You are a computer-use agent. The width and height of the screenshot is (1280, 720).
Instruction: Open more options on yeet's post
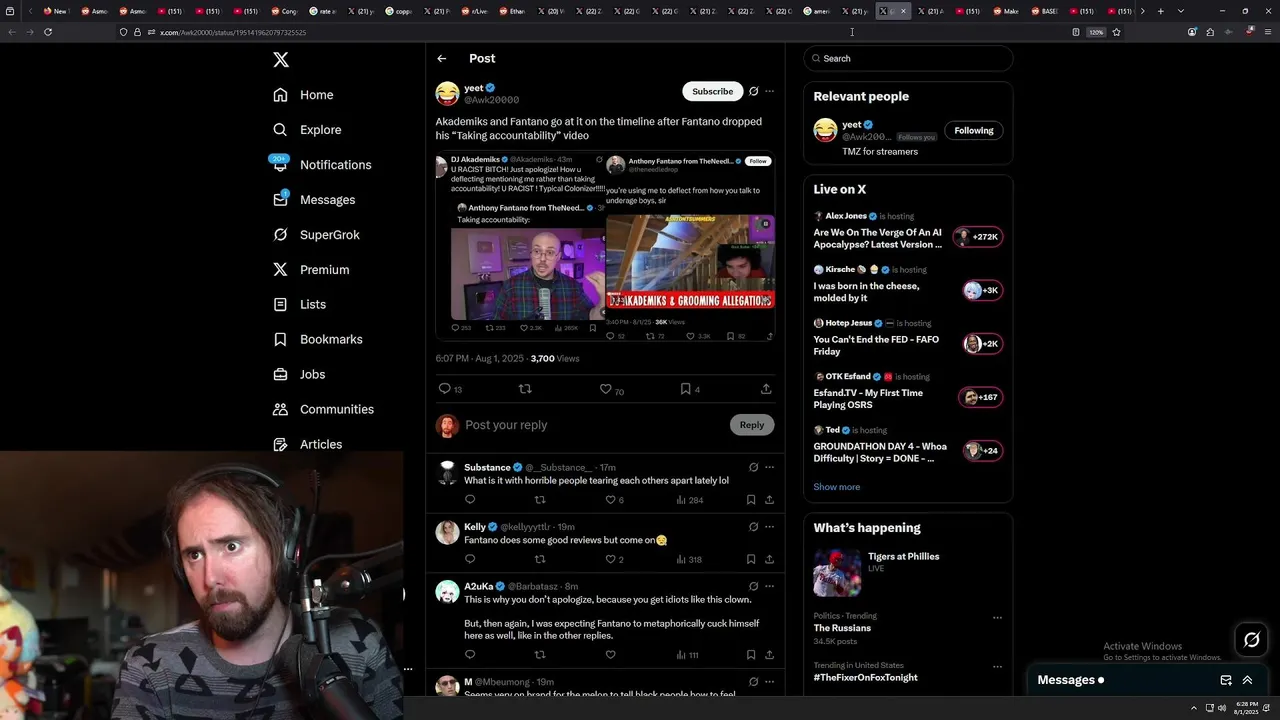coord(769,91)
